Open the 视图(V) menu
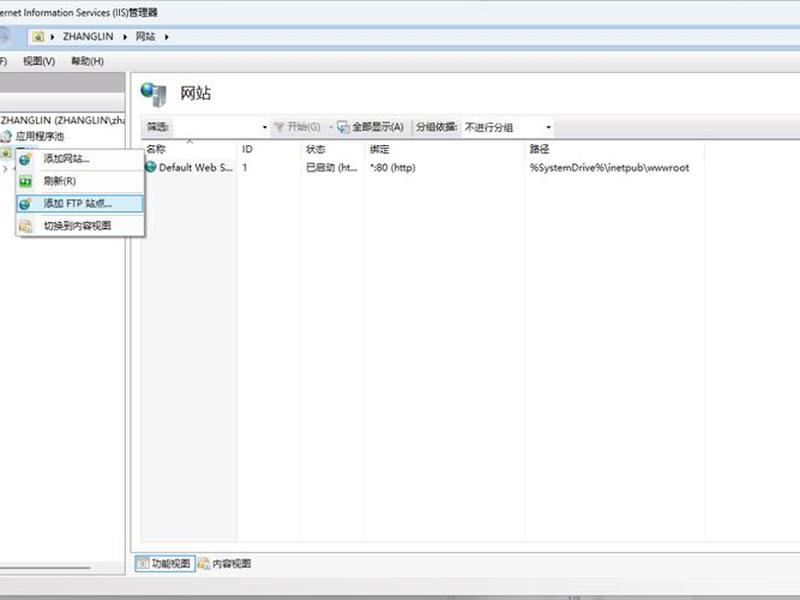 39,61
